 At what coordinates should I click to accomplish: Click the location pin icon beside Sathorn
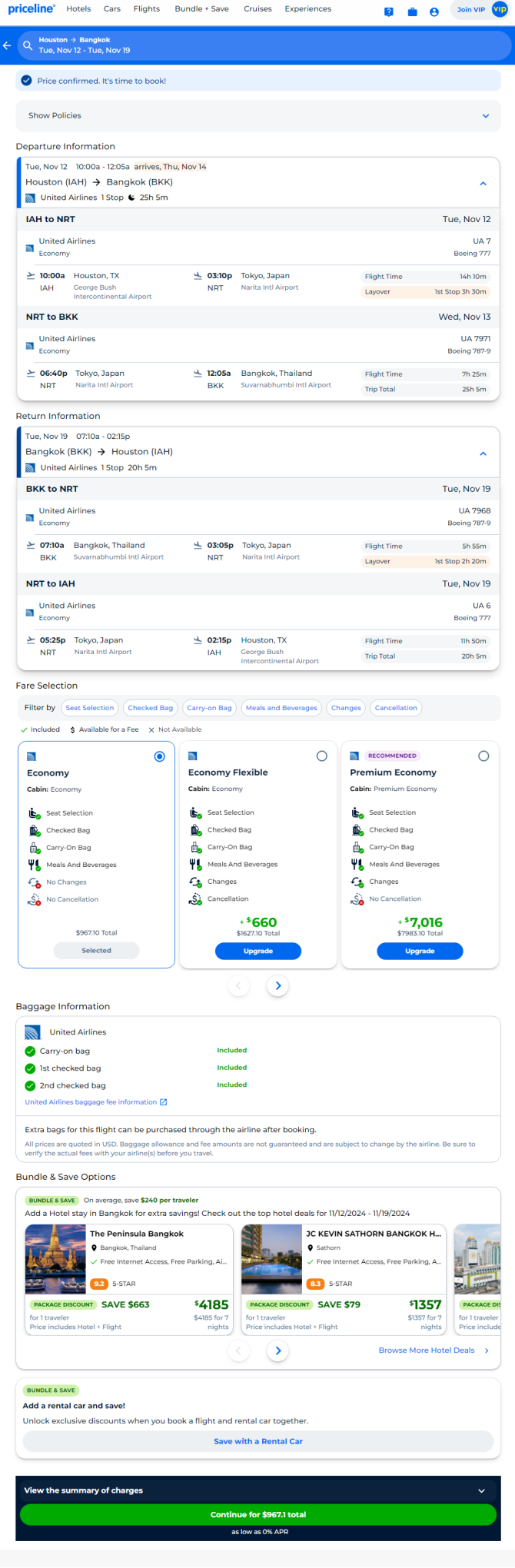(x=310, y=1247)
